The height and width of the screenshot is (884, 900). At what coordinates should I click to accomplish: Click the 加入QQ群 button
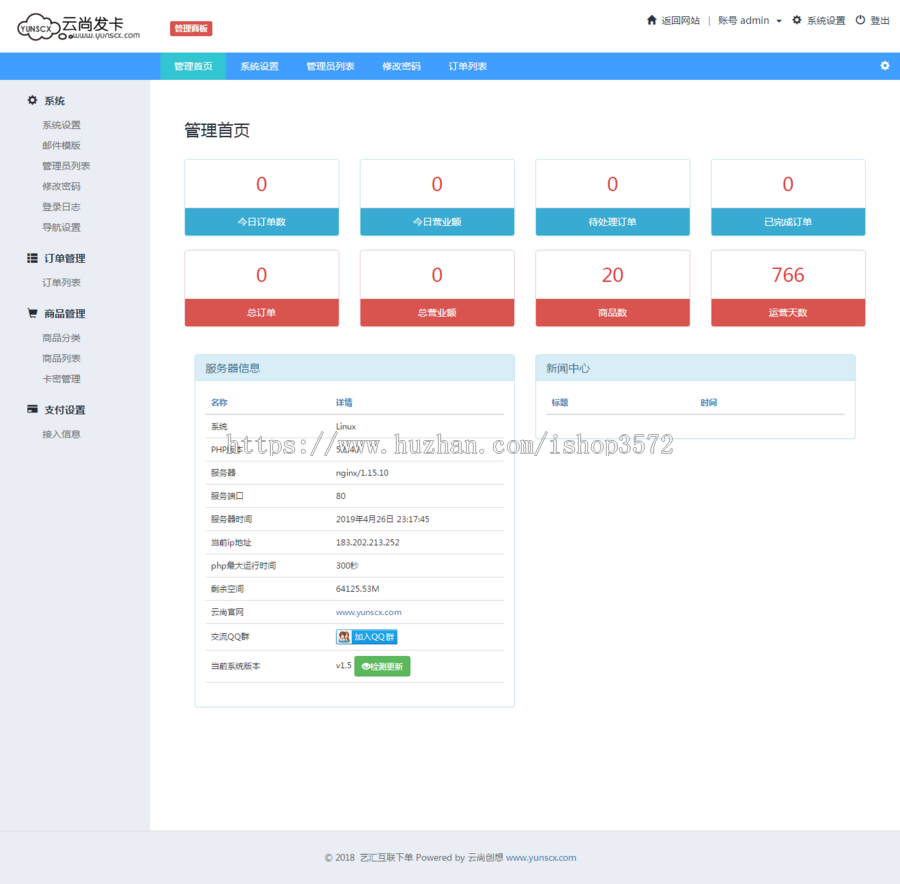(367, 637)
